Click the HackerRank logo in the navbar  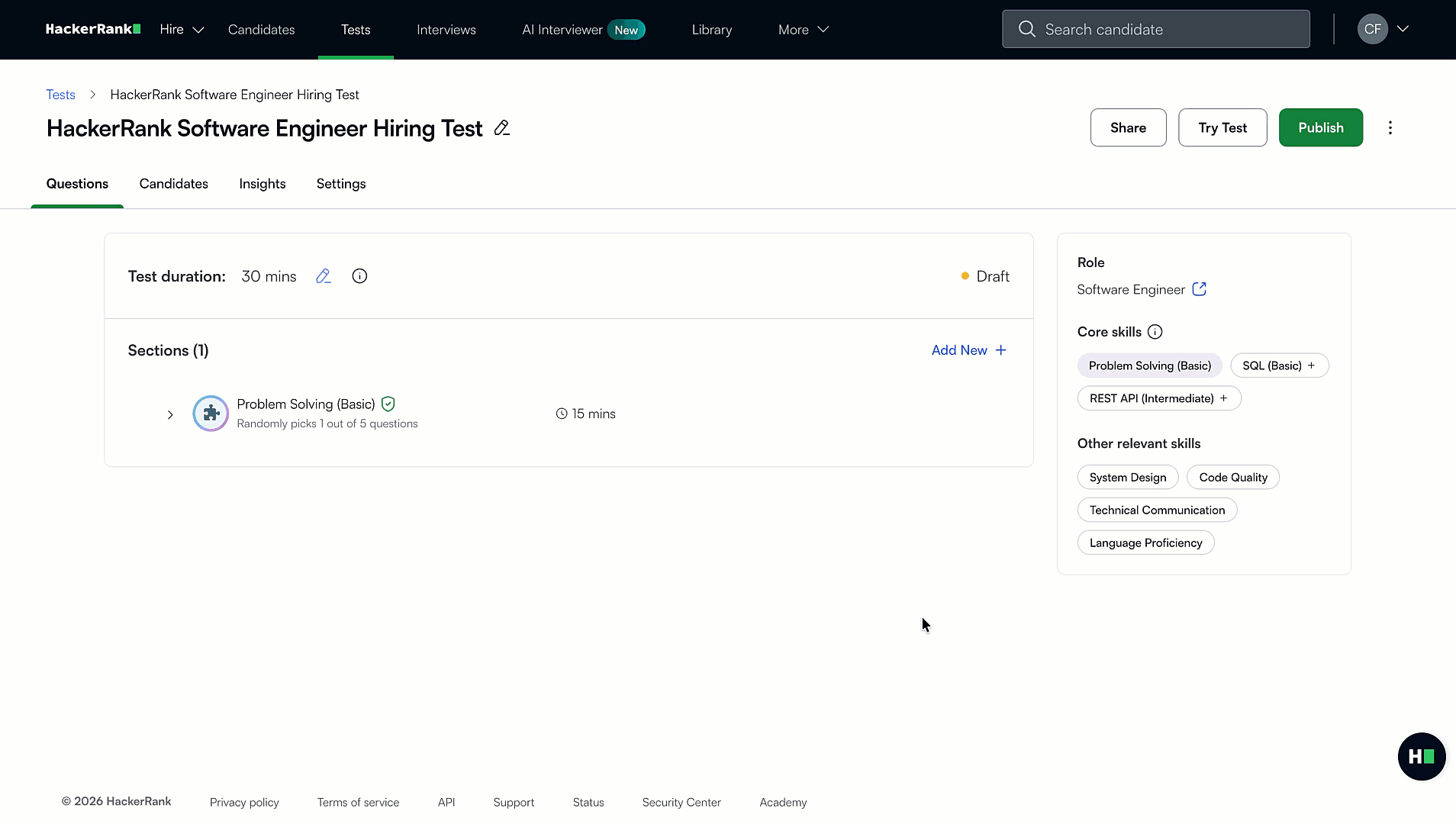coord(92,29)
